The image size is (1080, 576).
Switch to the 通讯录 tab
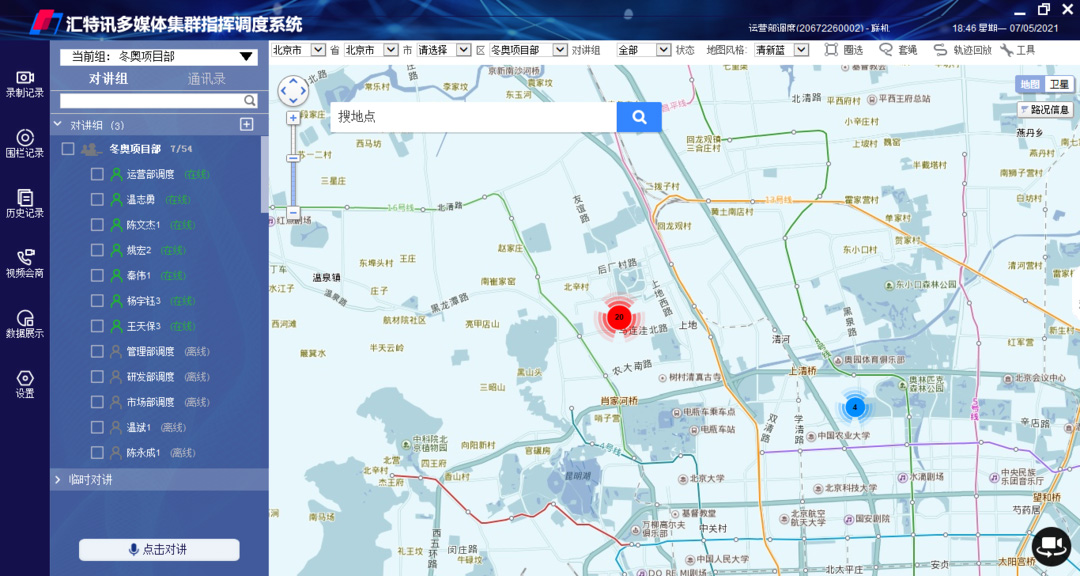coord(207,79)
